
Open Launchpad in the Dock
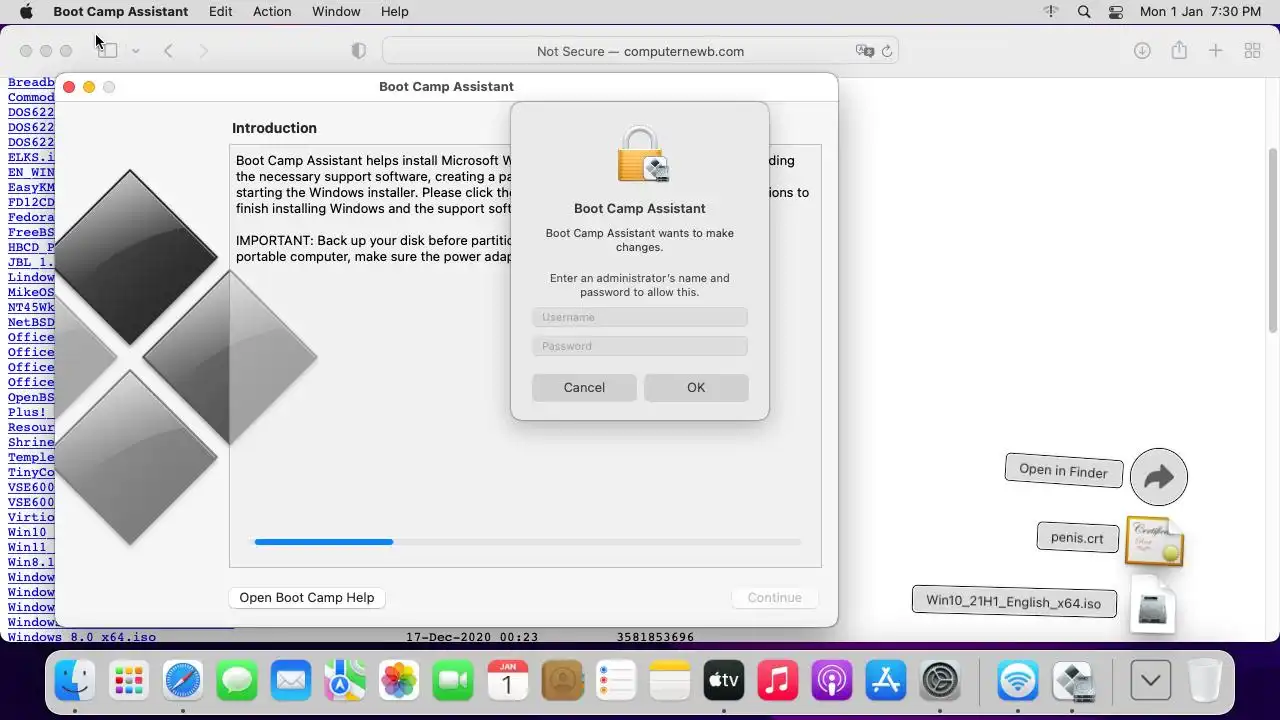[x=129, y=681]
